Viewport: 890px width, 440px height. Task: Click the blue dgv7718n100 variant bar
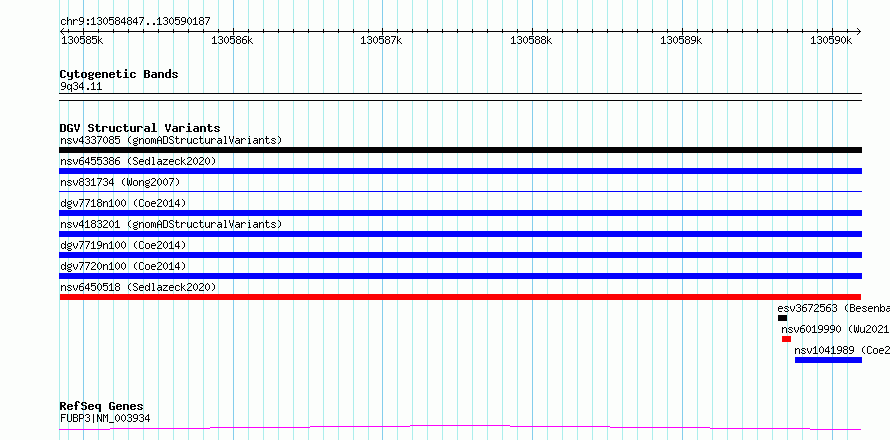tap(460, 213)
